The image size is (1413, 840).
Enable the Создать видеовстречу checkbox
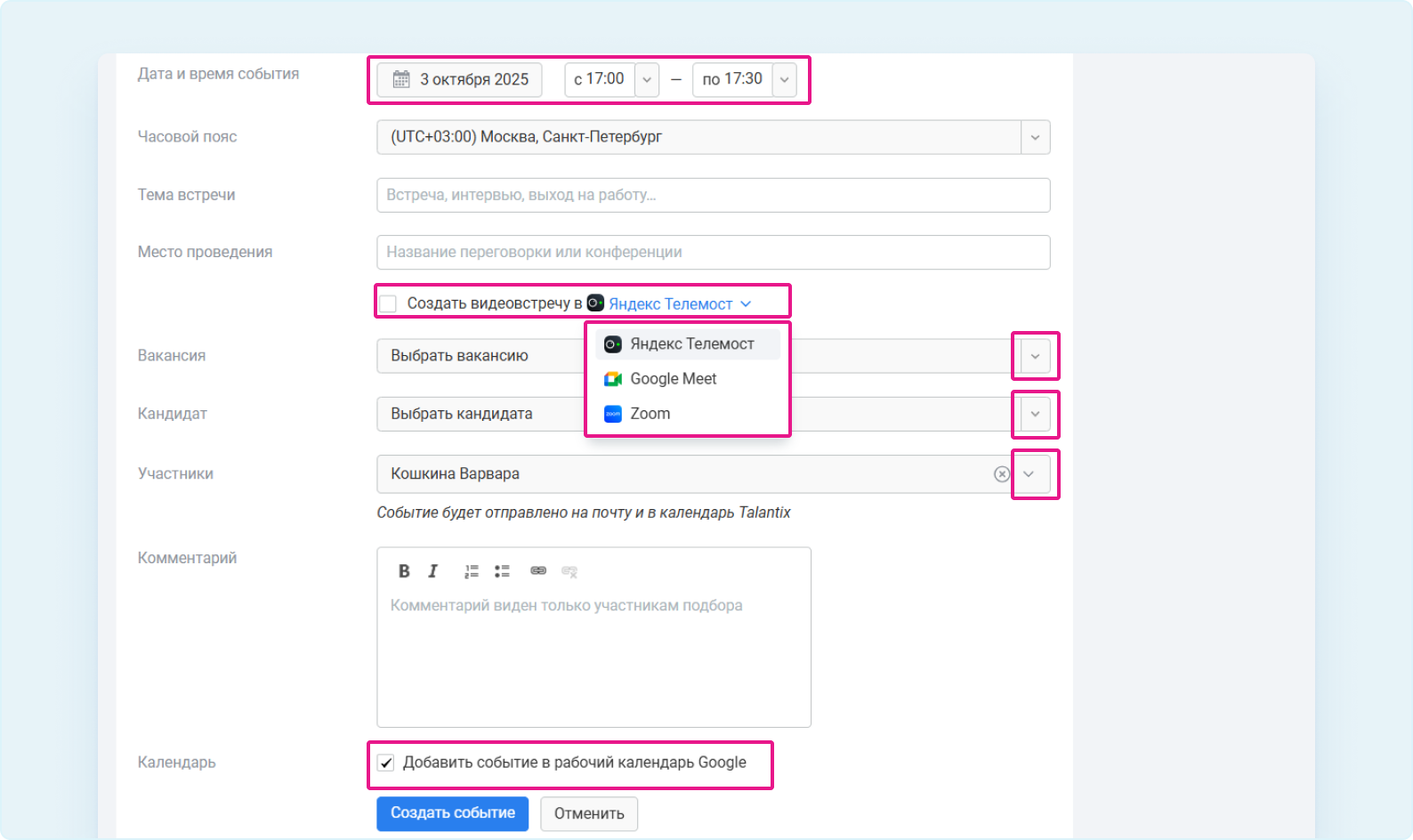pyautogui.click(x=389, y=304)
